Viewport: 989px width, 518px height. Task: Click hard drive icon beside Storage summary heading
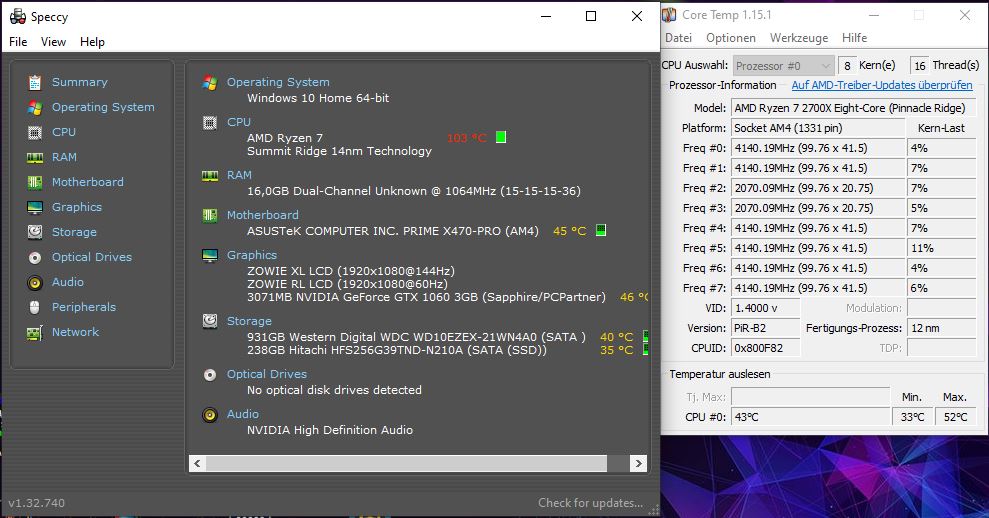[210, 321]
